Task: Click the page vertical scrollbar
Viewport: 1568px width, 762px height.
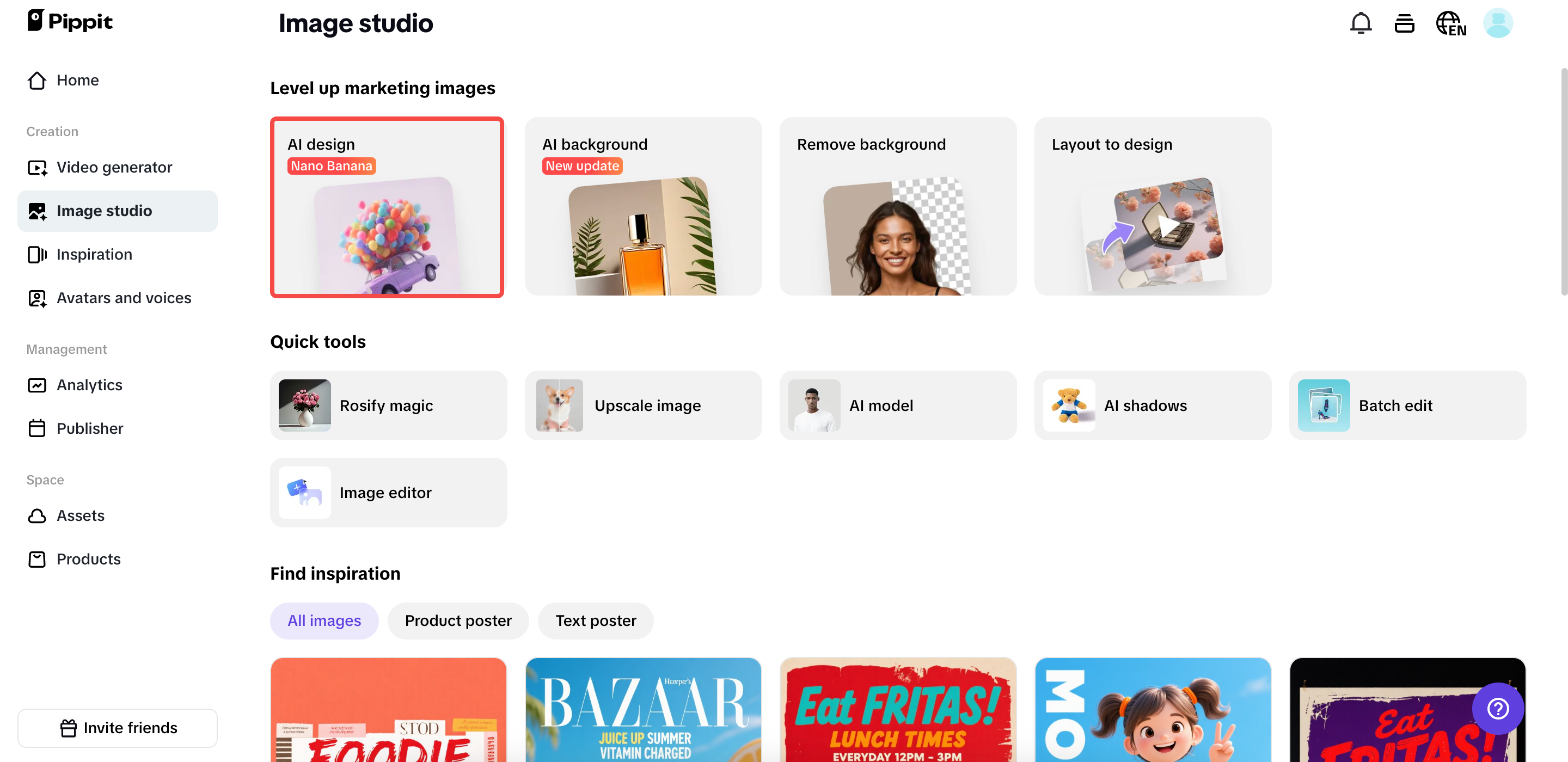Action: pyautogui.click(x=1563, y=182)
